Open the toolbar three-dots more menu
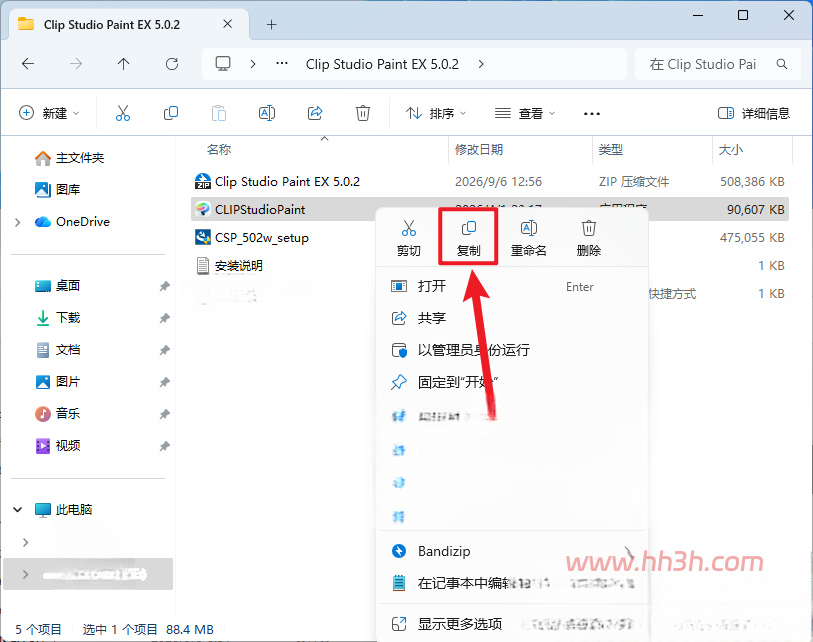Image resolution: width=813 pixels, height=642 pixels. click(x=592, y=113)
